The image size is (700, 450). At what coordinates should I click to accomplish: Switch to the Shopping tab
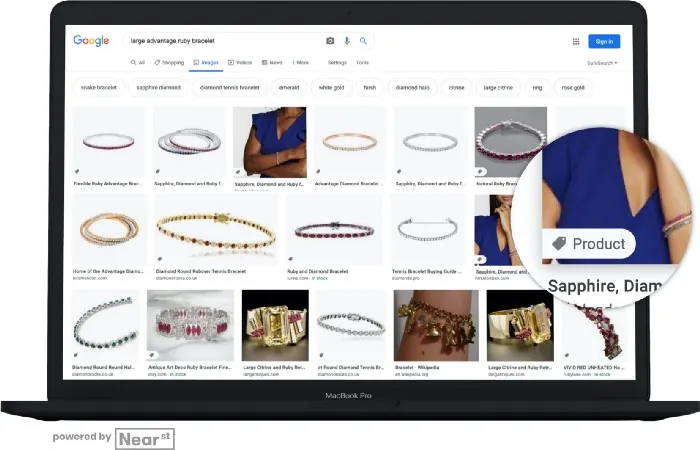[169, 62]
